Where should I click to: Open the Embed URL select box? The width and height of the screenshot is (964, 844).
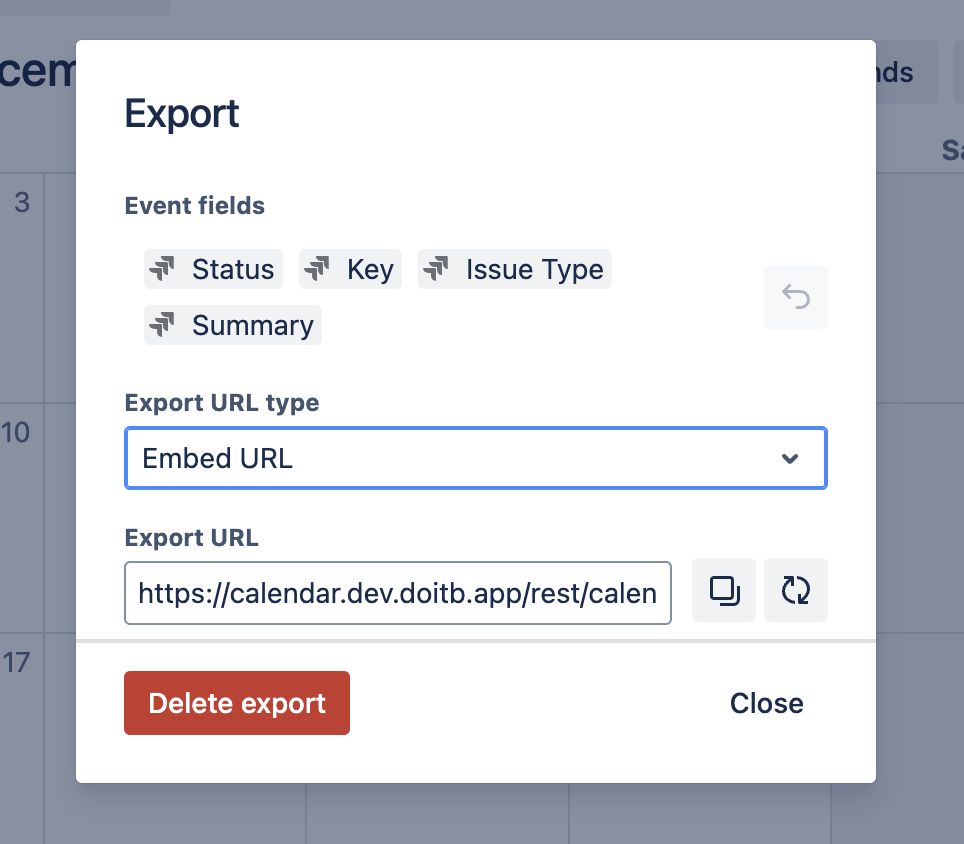click(x=450, y=459)
